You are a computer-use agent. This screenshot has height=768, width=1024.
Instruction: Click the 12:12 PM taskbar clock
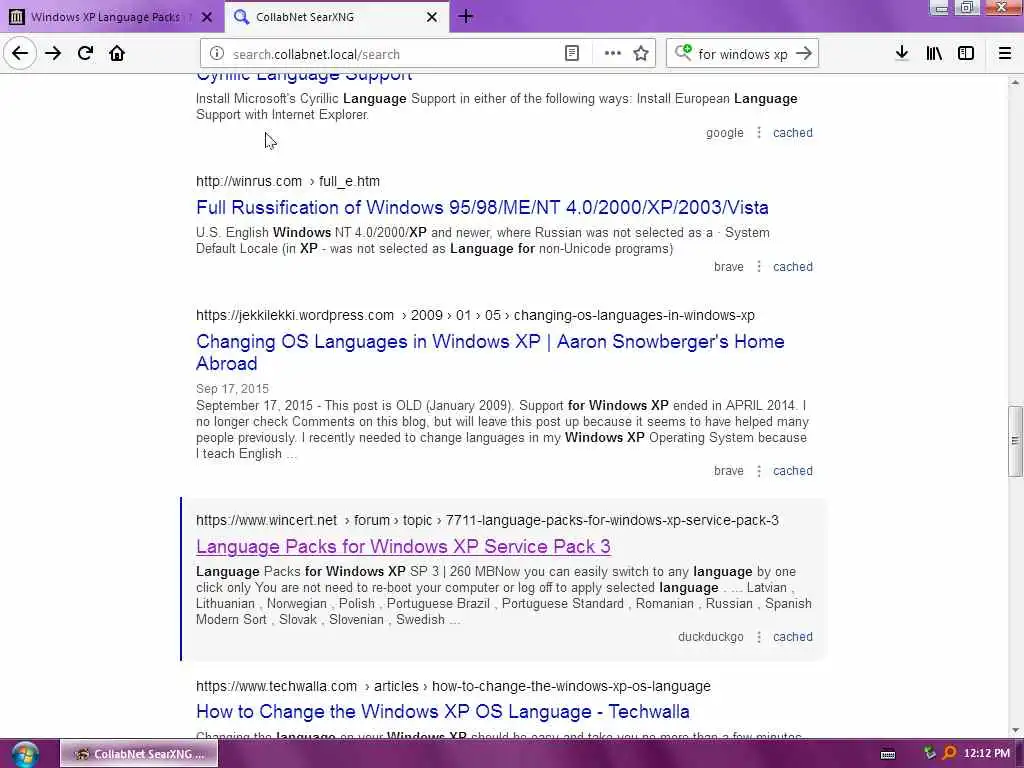[x=987, y=754]
